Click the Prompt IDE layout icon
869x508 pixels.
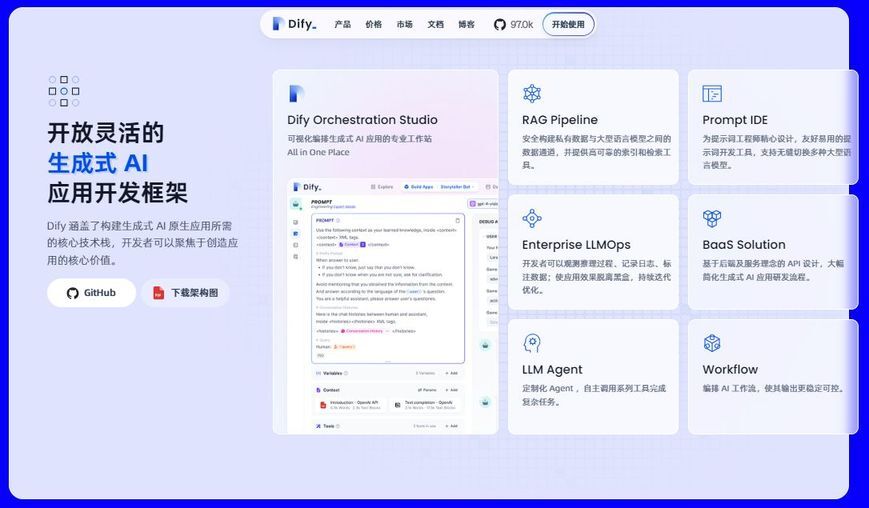pos(712,94)
